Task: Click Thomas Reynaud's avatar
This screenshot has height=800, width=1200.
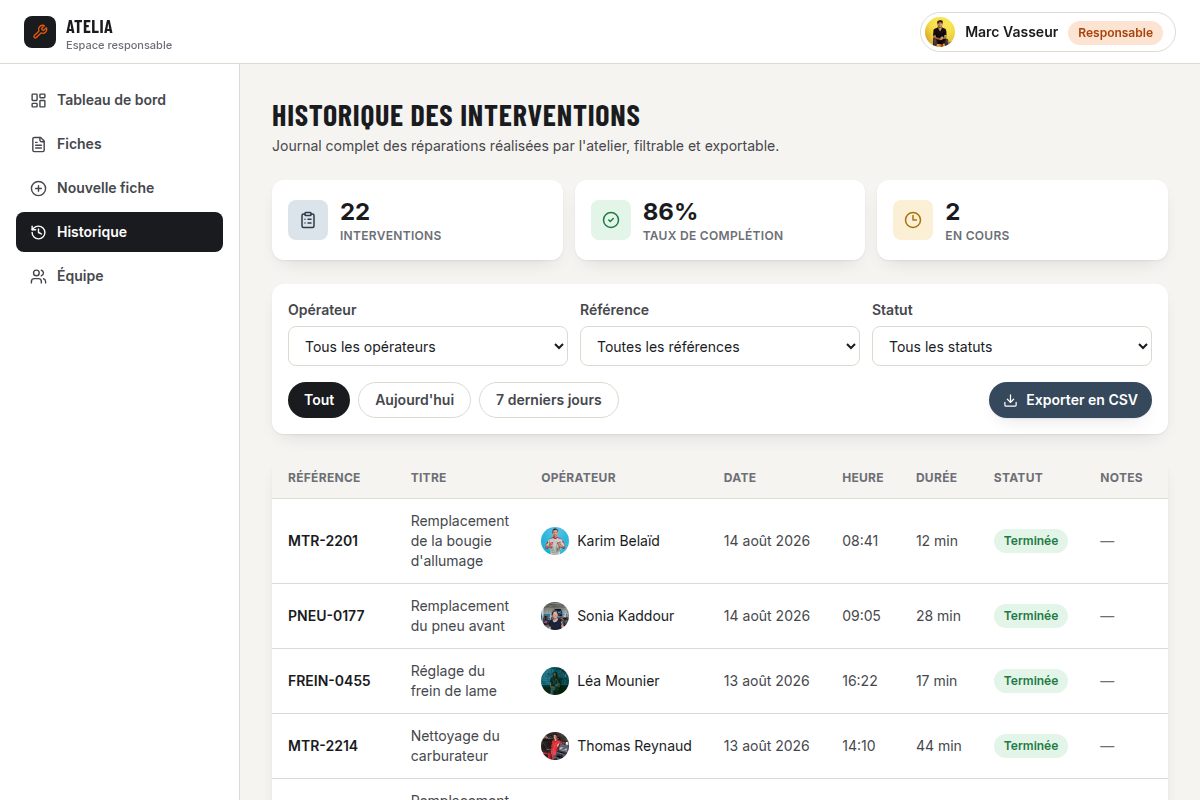Action: tap(555, 746)
